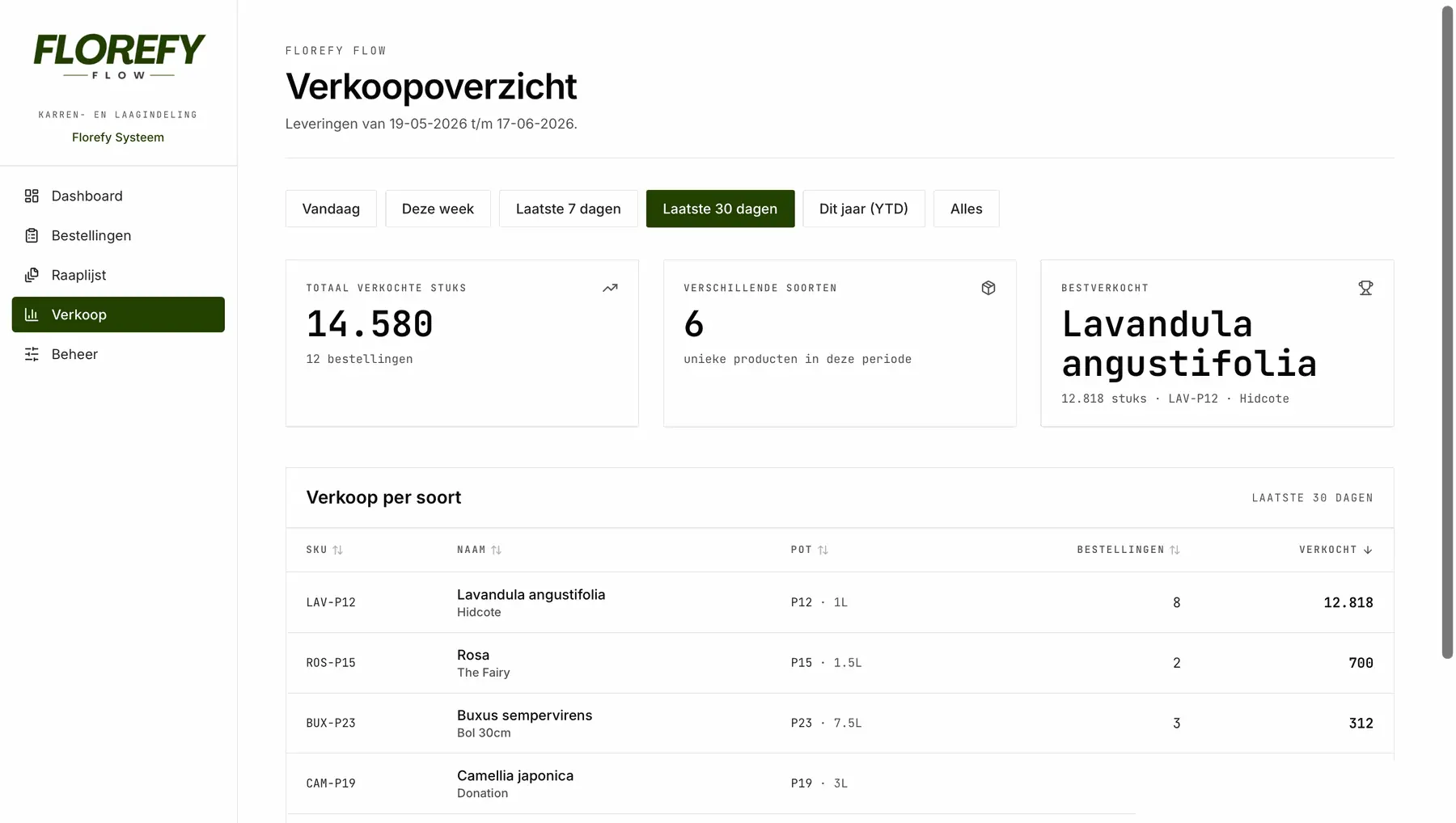1456x823 pixels.
Task: Click the sort arrows next to SKU header
Action: [338, 550]
